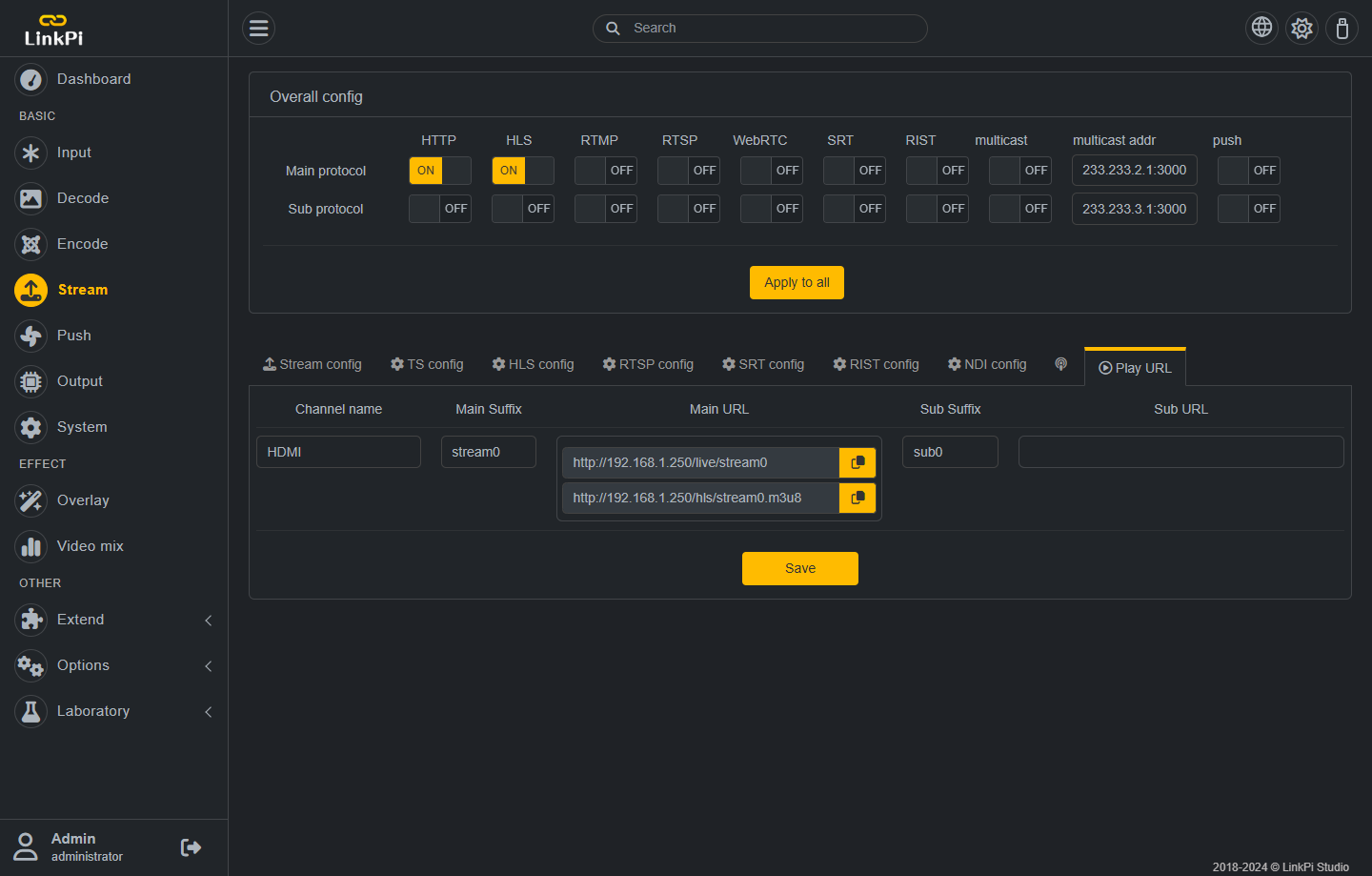Open the language globe icon
The width and height of the screenshot is (1372, 876).
click(1261, 28)
